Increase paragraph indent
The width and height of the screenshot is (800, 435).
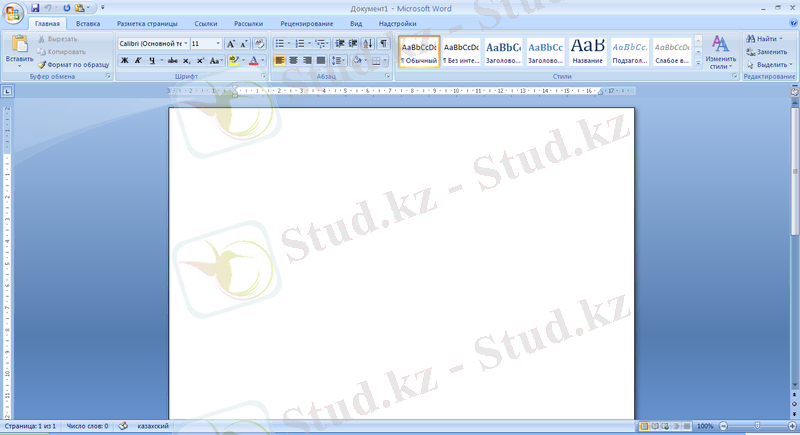click(x=353, y=44)
